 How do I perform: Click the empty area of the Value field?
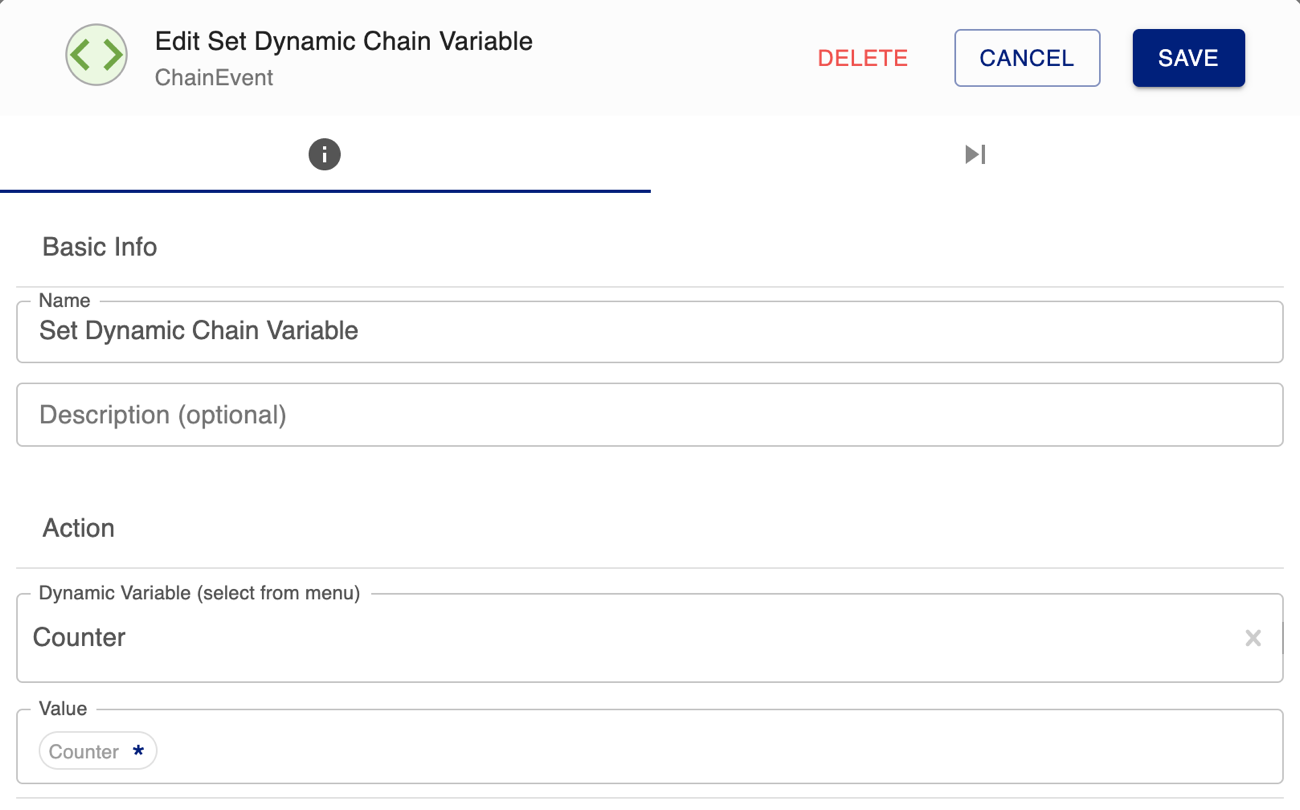click(720, 752)
